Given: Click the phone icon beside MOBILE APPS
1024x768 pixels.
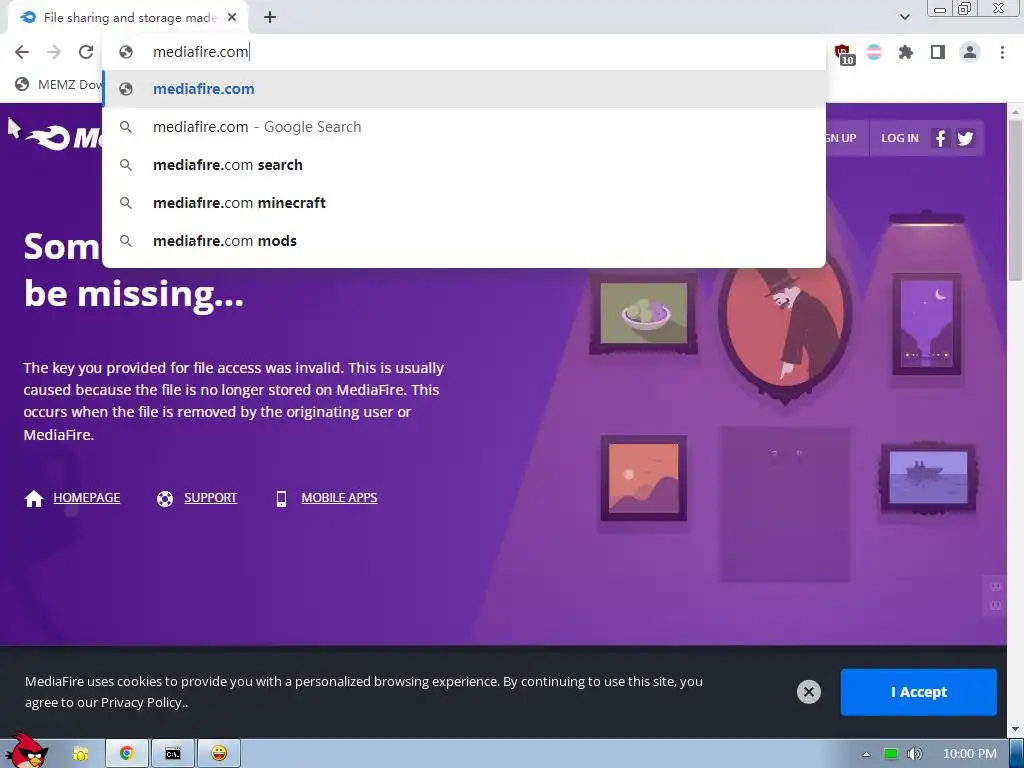Looking at the screenshot, I should pyautogui.click(x=281, y=499).
